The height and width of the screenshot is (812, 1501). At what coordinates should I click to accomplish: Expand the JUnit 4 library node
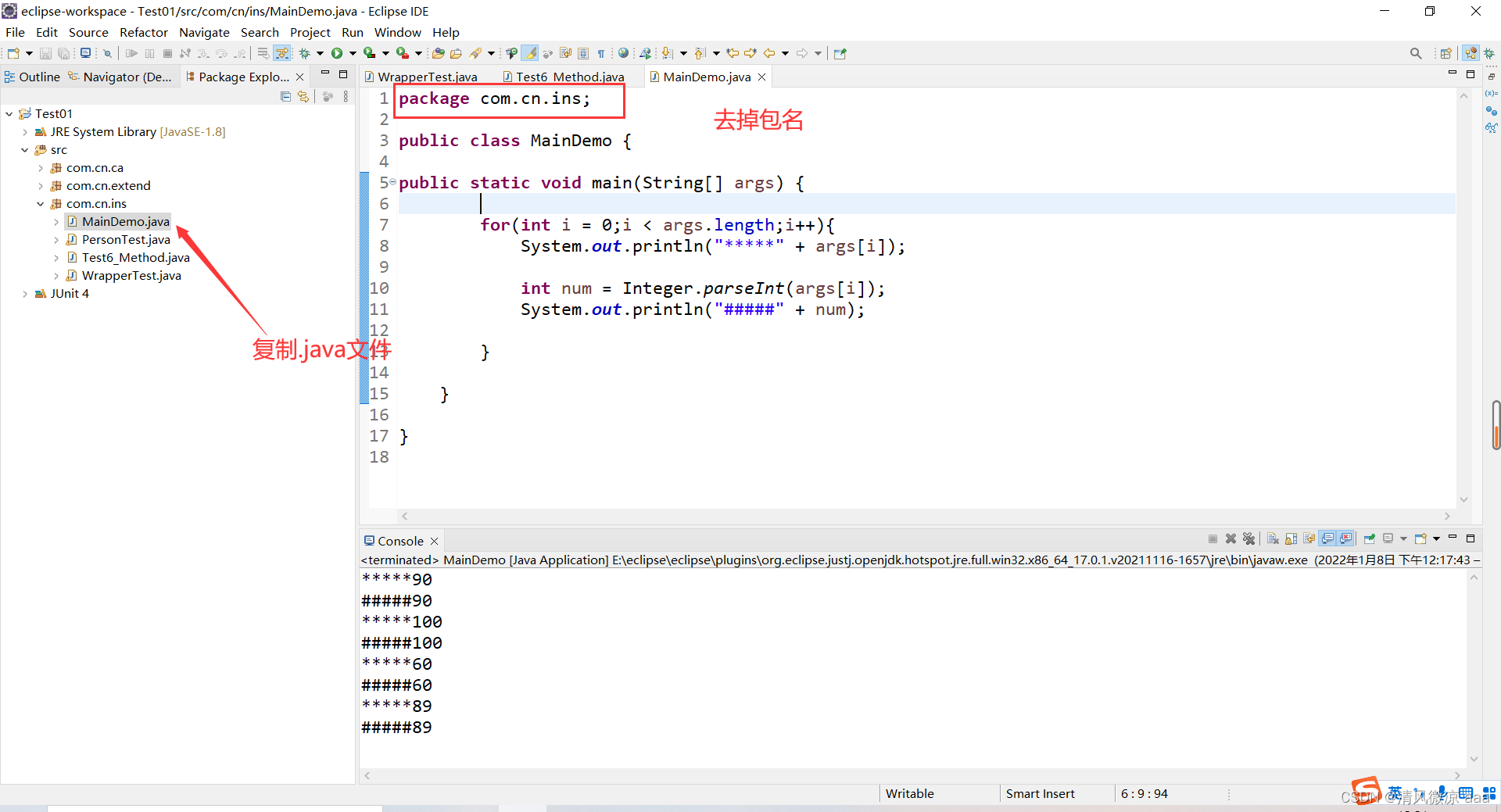coord(25,294)
